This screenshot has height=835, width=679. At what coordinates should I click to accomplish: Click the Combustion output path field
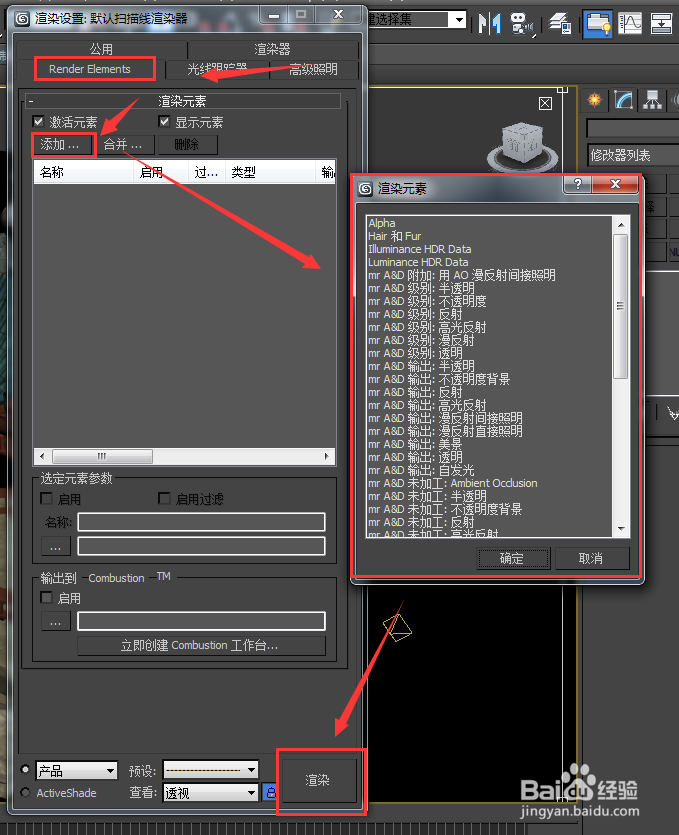coord(201,621)
